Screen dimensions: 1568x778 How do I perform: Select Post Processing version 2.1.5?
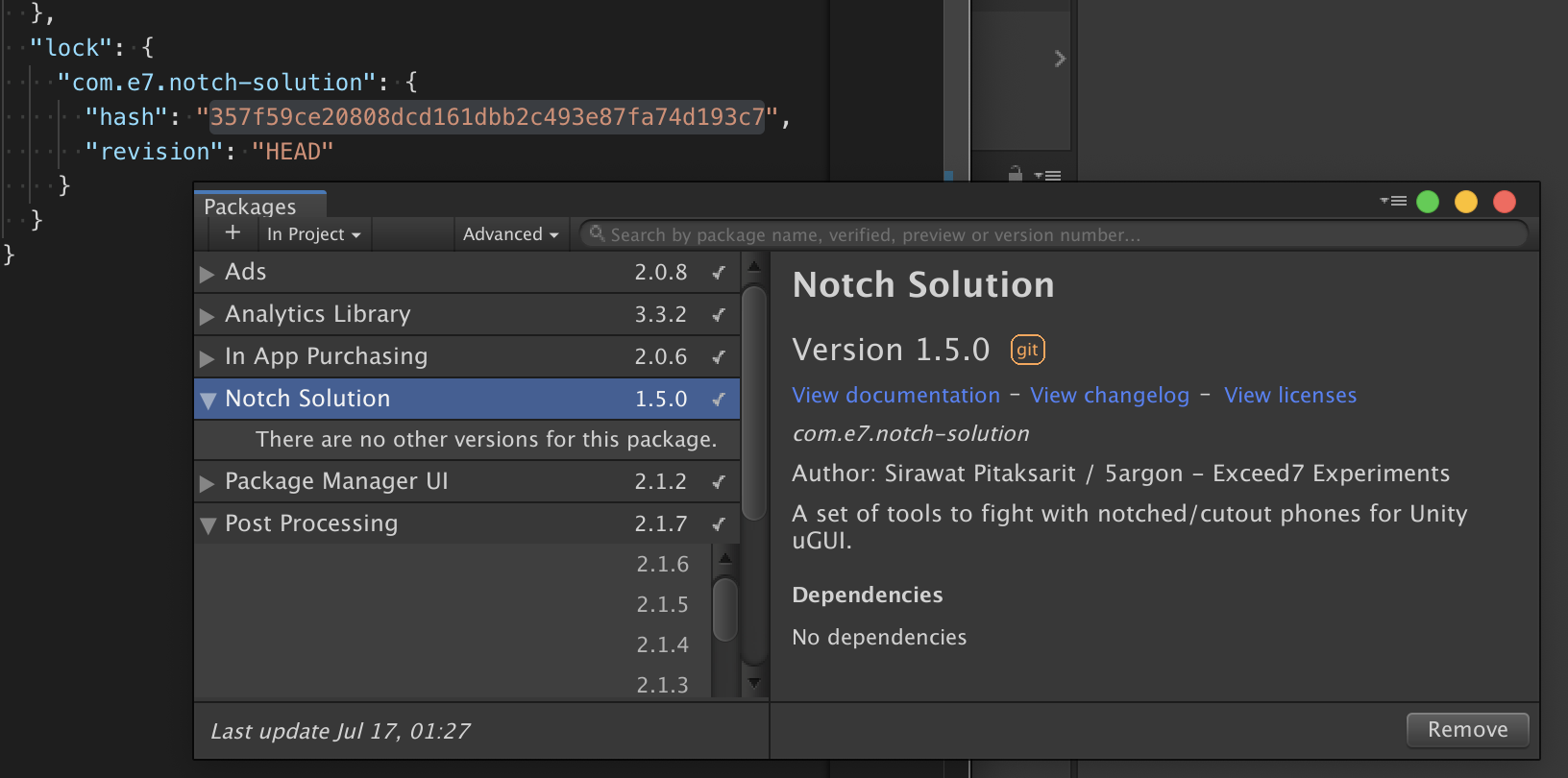[x=662, y=604]
